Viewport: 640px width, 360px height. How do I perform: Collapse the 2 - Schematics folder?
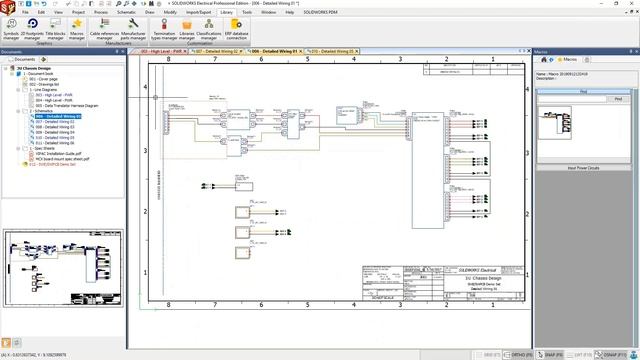pos(18,111)
